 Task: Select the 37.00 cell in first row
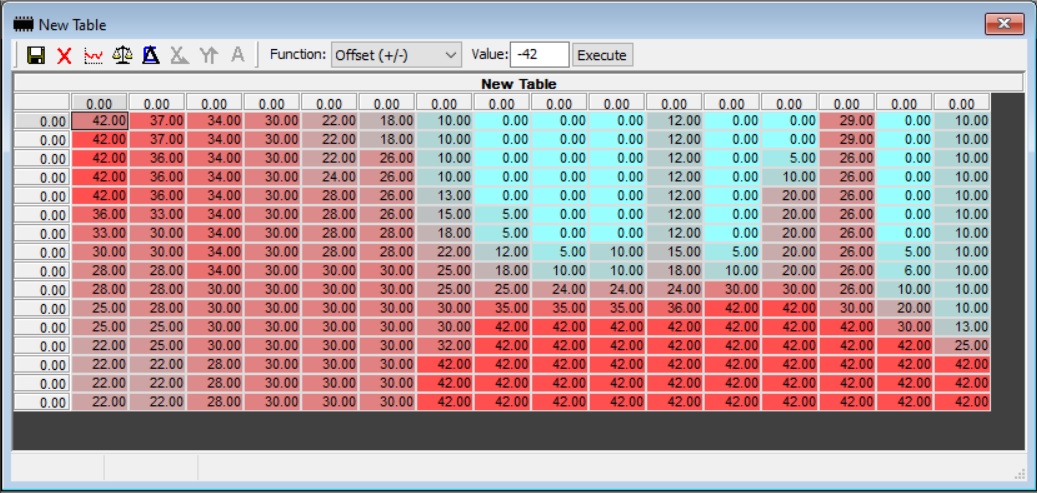[x=156, y=120]
